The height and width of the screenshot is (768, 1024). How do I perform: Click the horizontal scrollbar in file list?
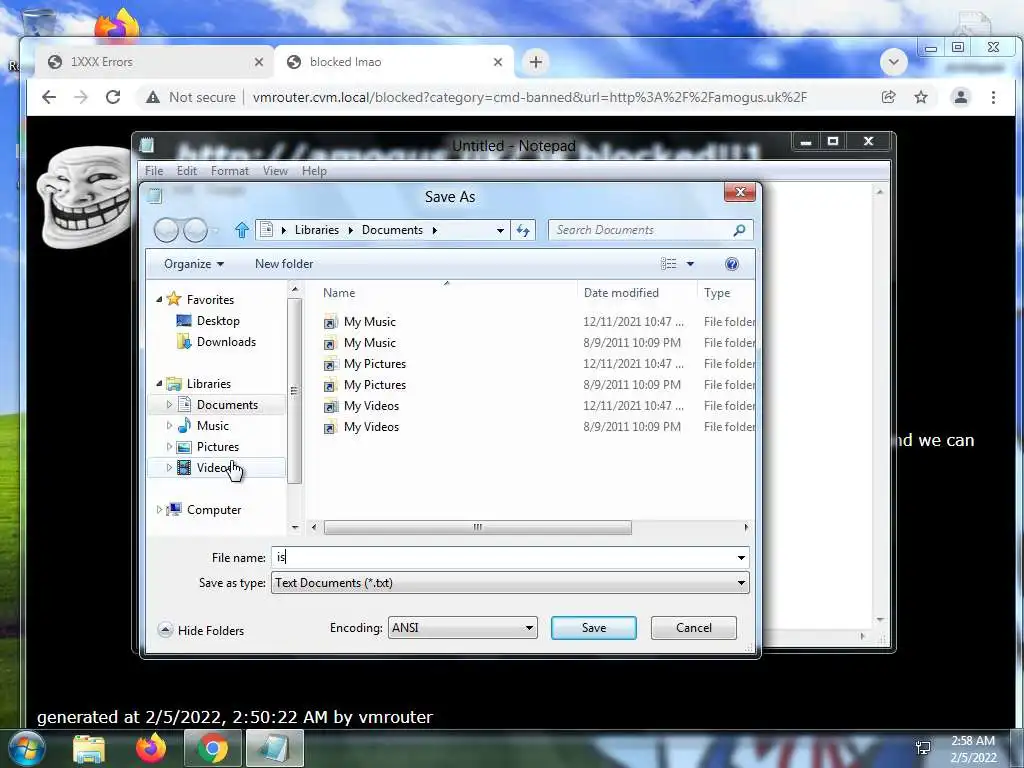(x=478, y=527)
